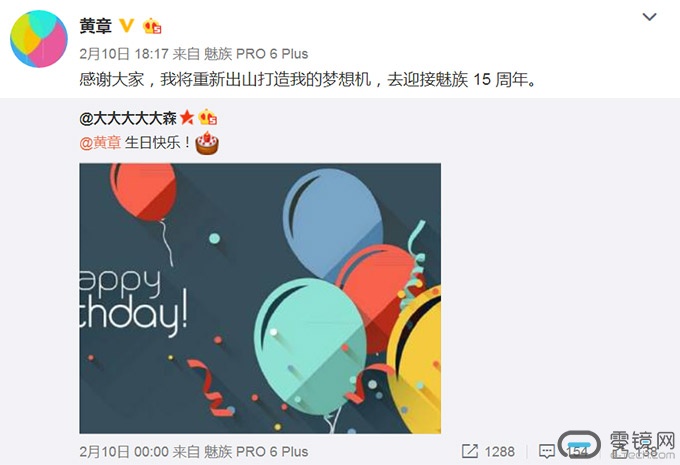
Task: Open the @大大大大大森 profile link
Action: click(x=128, y=118)
